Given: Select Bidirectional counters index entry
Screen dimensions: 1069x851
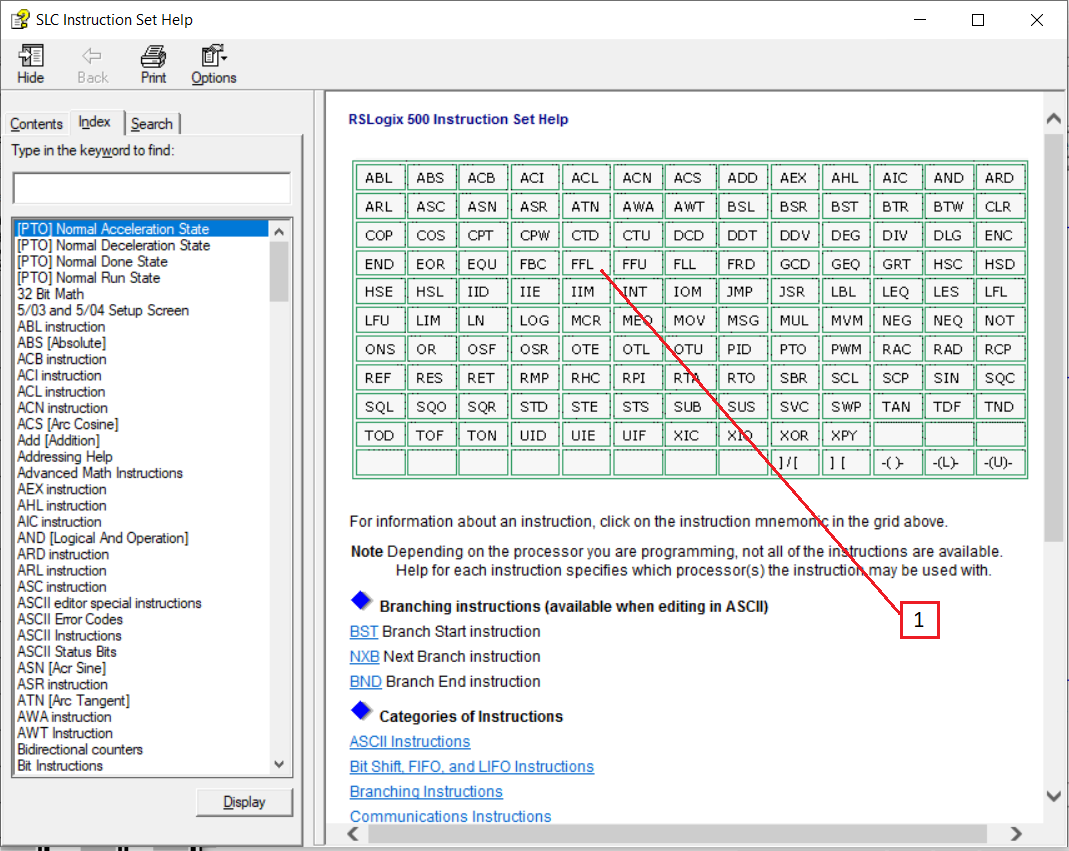Looking at the screenshot, I should (x=80, y=749).
